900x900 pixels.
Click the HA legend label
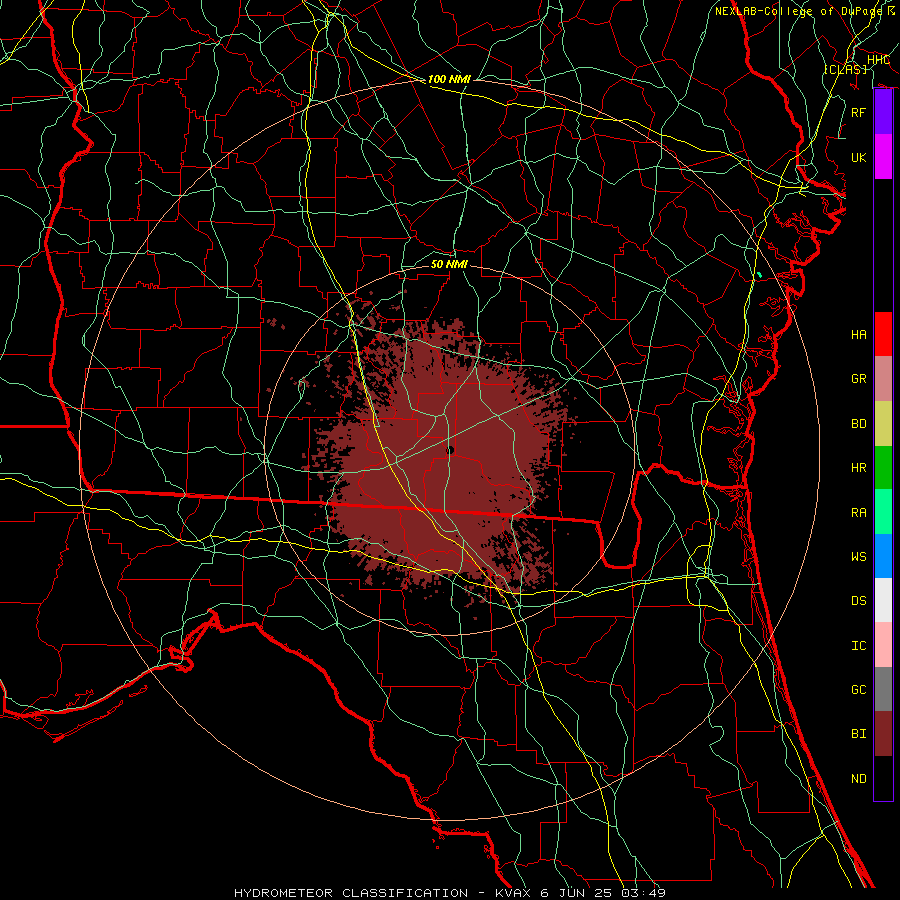point(859,334)
